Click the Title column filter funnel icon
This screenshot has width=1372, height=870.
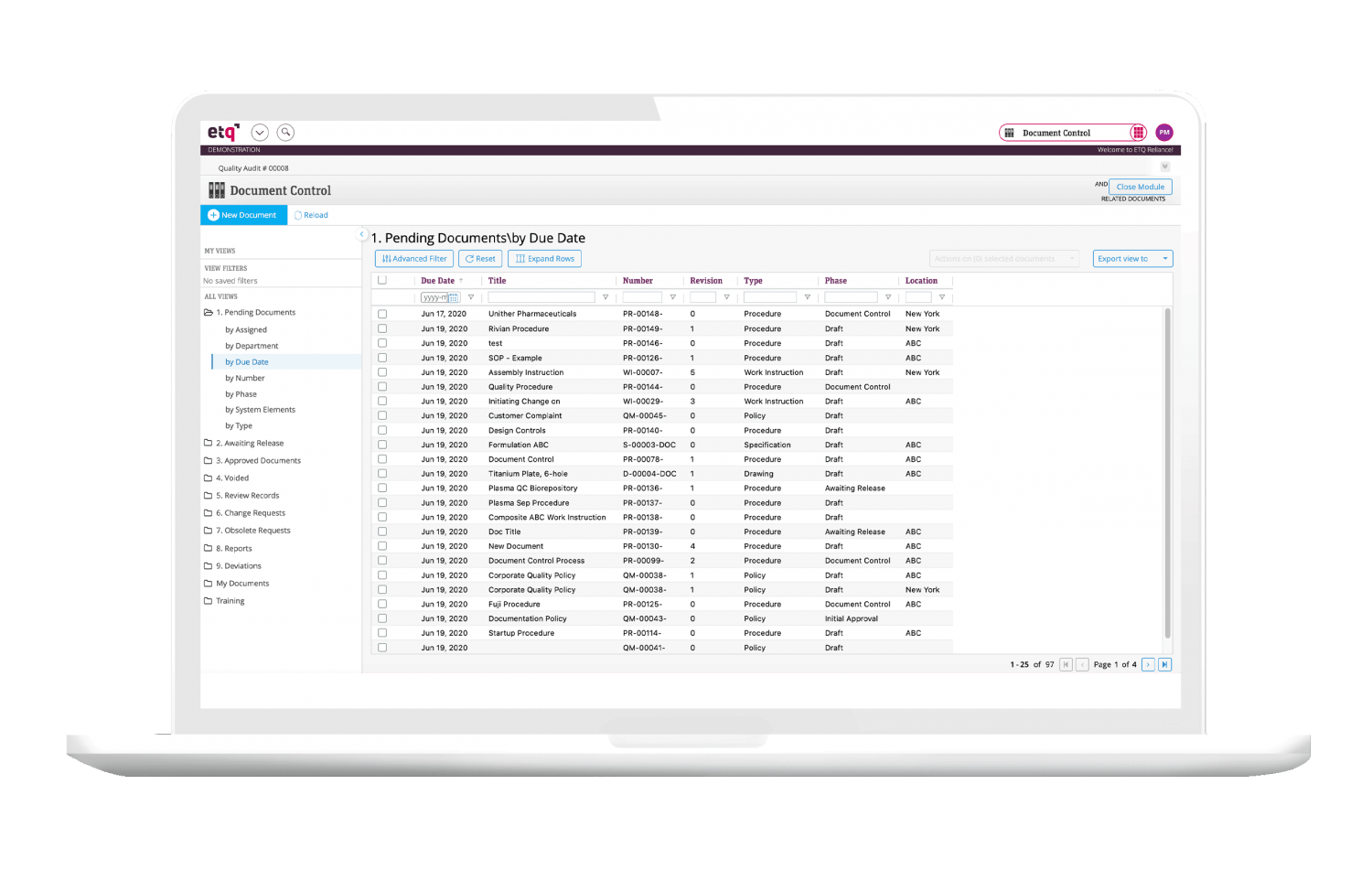(606, 297)
